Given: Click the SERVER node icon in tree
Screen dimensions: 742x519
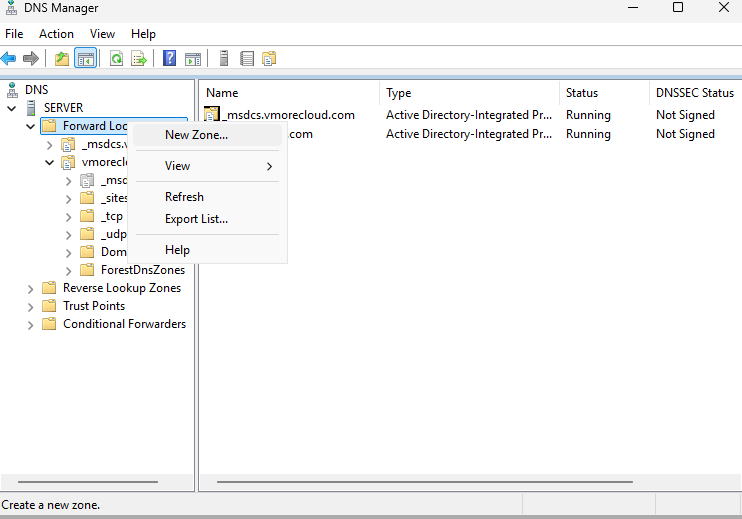Looking at the screenshot, I should pos(31,108).
